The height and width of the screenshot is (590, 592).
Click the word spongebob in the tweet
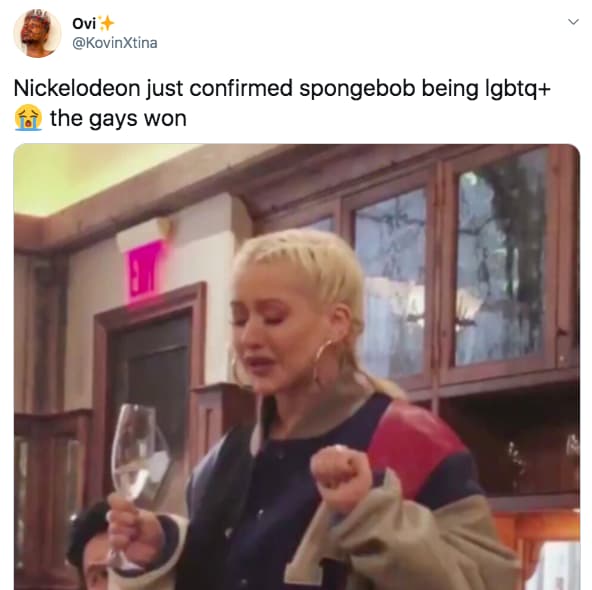point(357,89)
